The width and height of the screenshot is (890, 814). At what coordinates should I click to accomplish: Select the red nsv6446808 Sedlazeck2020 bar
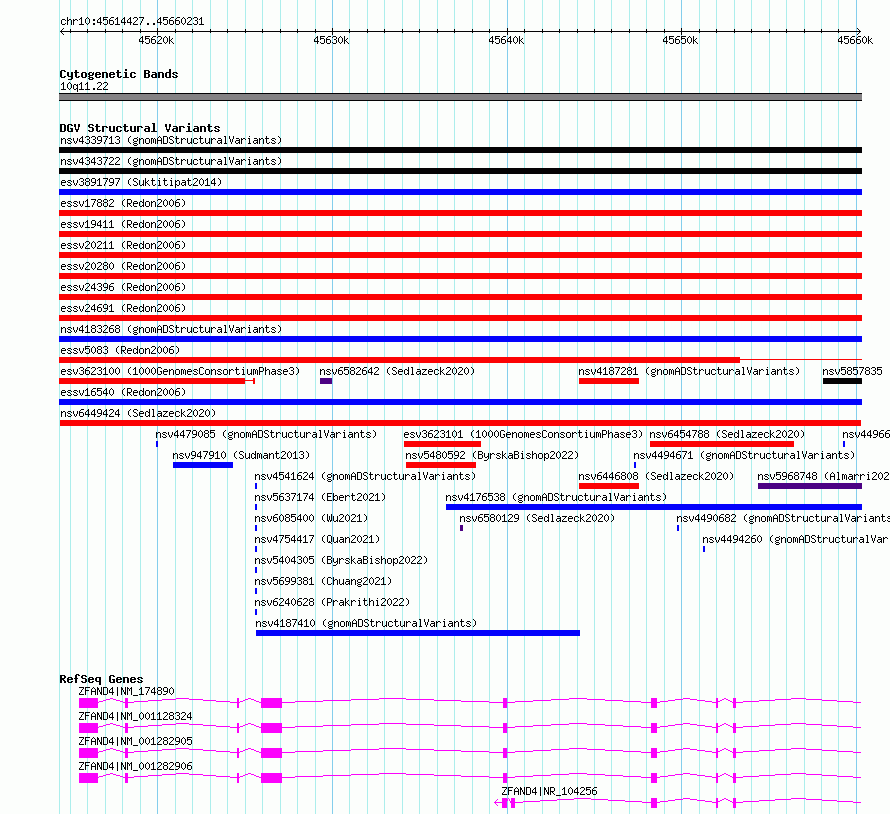[609, 486]
